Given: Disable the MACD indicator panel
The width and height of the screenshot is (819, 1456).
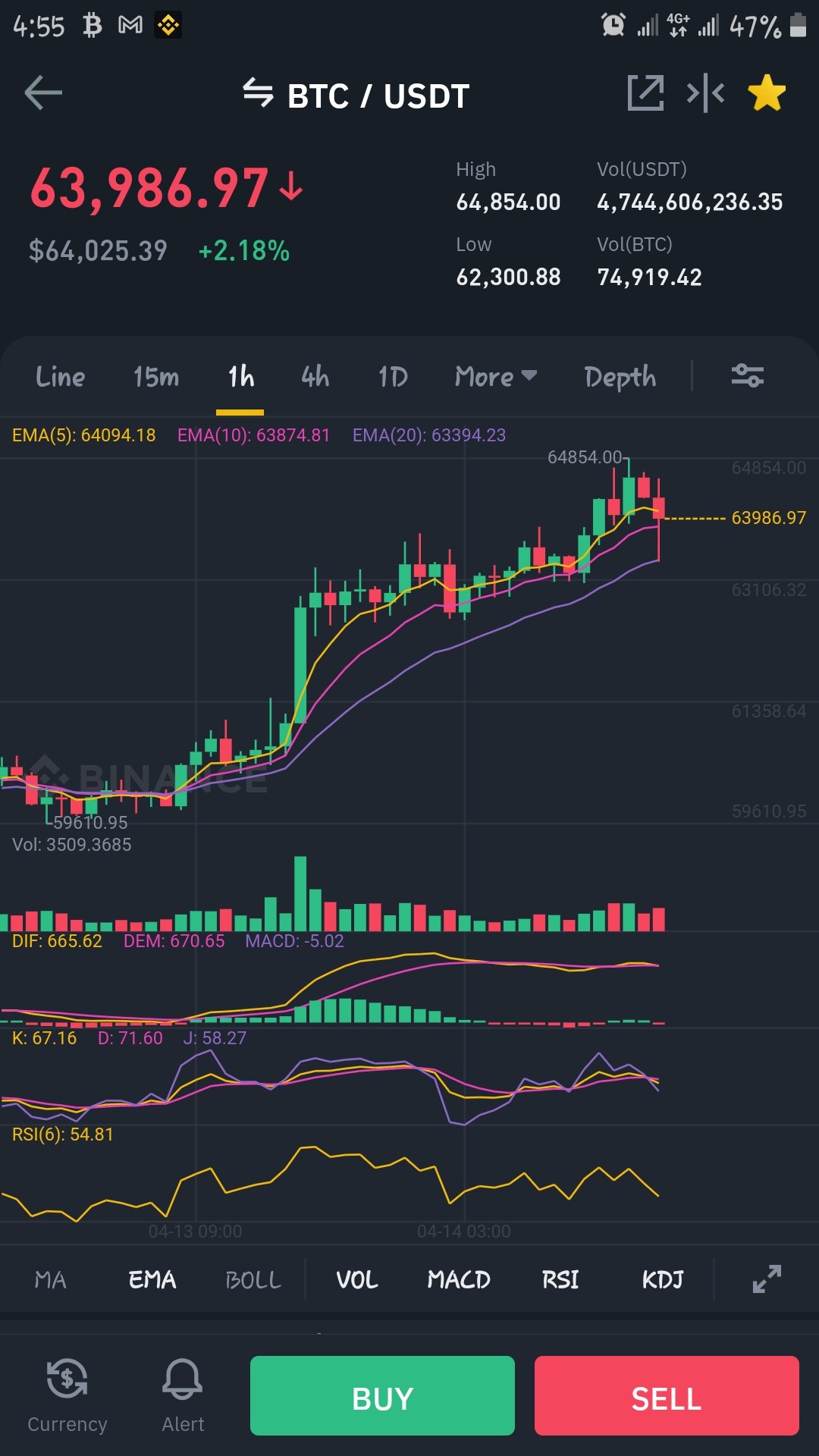Looking at the screenshot, I should click(x=459, y=1280).
